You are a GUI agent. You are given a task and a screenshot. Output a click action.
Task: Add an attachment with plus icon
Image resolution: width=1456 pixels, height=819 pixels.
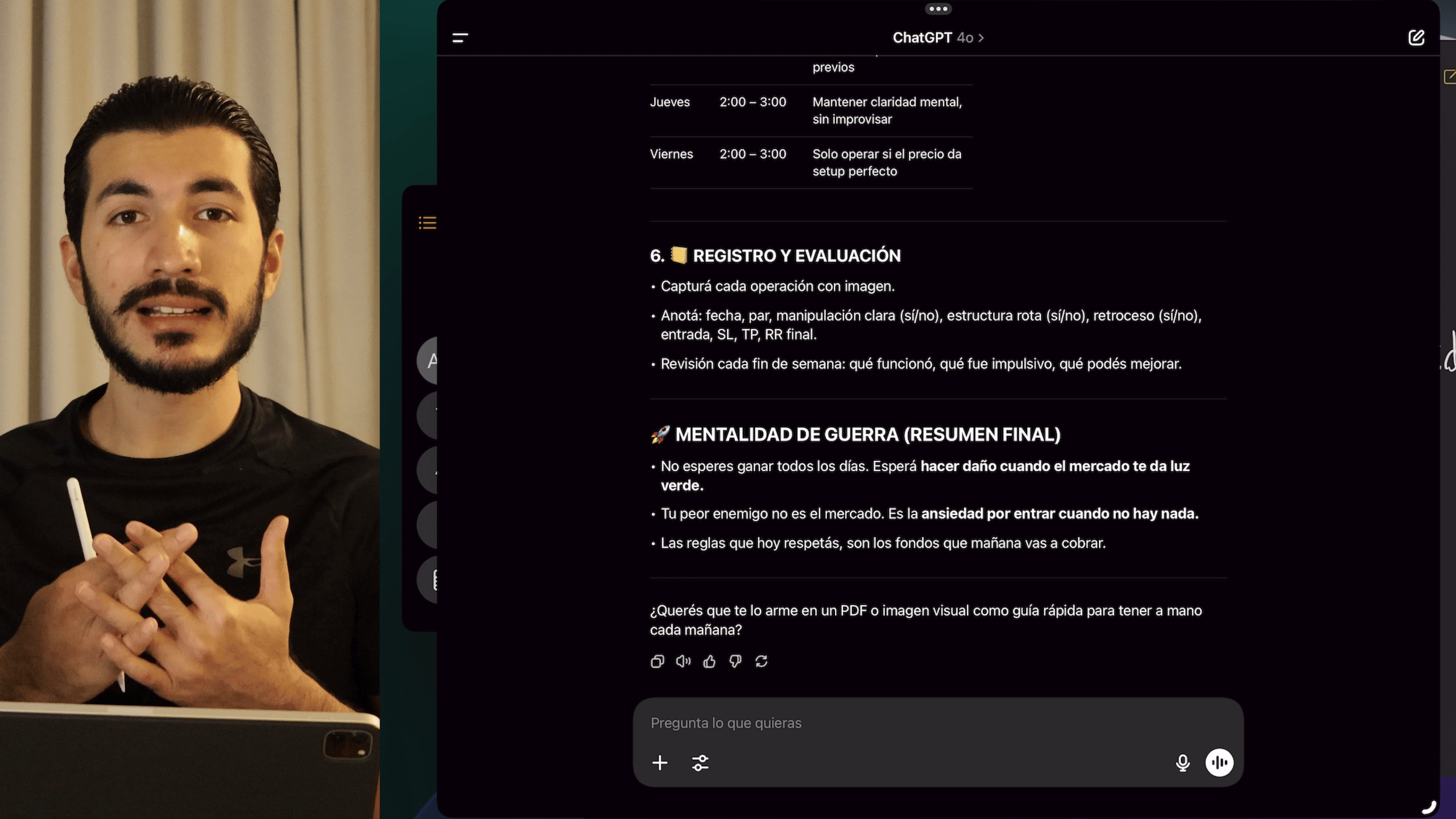point(660,763)
